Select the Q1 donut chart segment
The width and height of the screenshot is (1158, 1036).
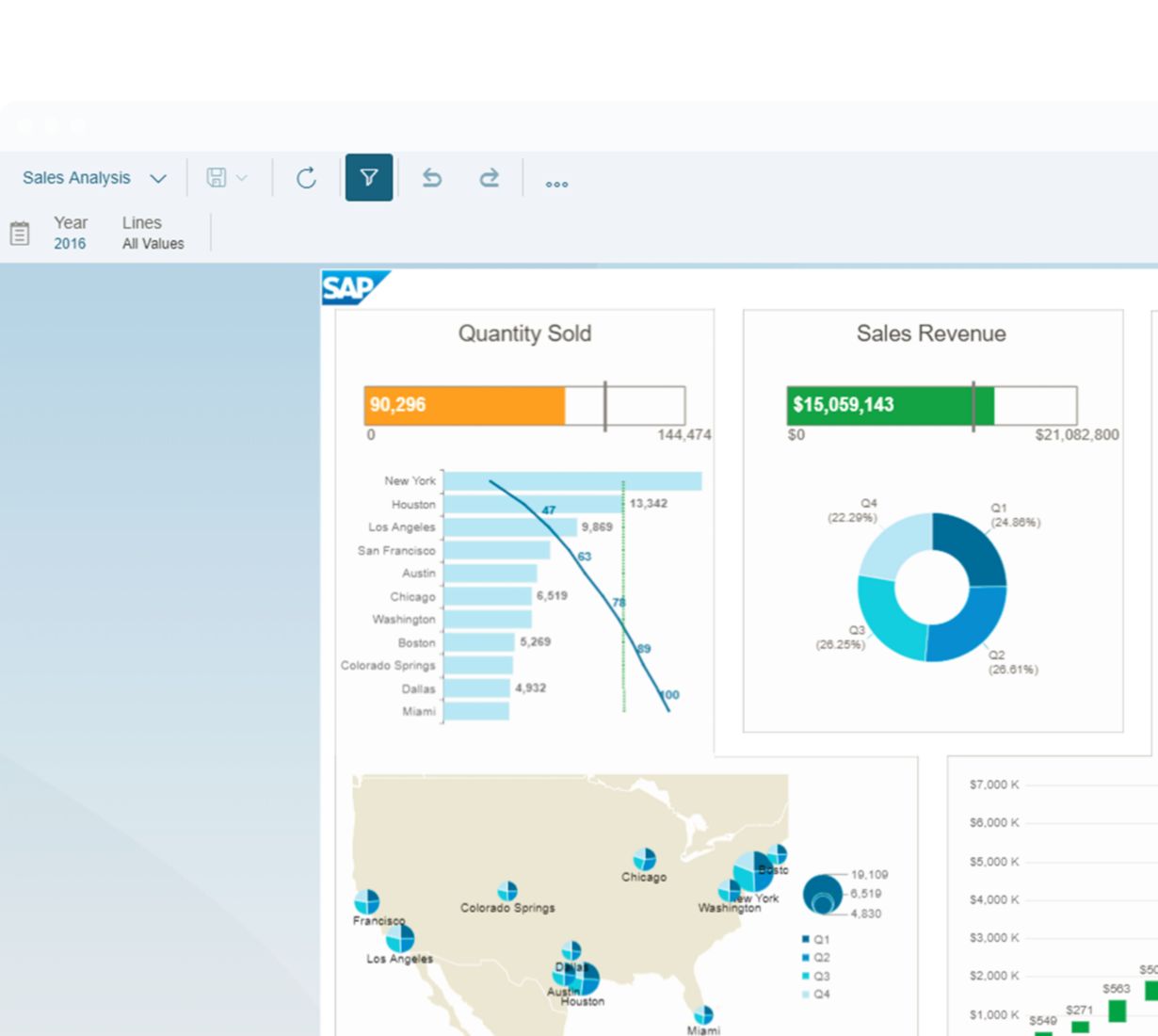coord(970,551)
